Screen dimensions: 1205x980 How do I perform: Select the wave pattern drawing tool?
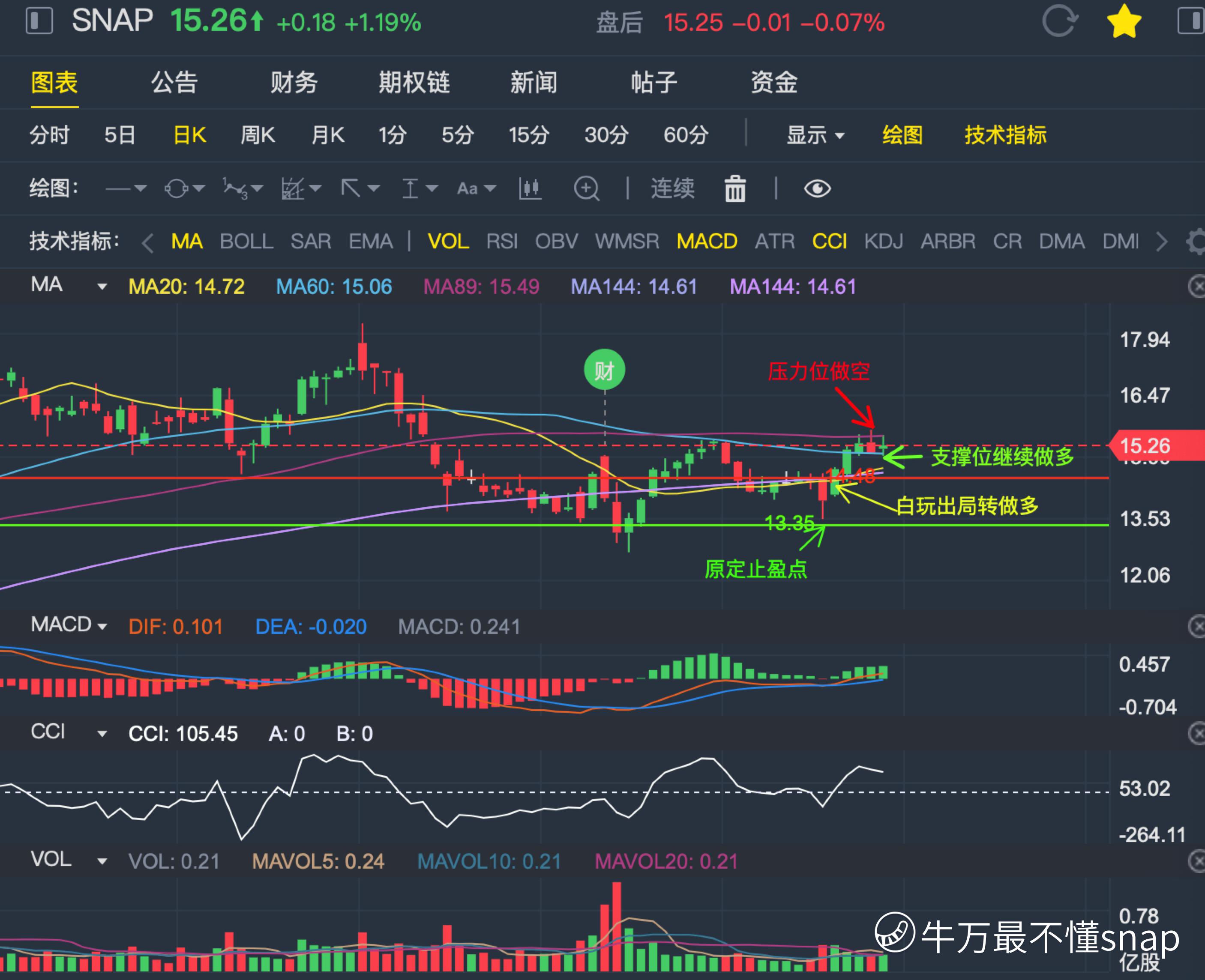[235, 188]
